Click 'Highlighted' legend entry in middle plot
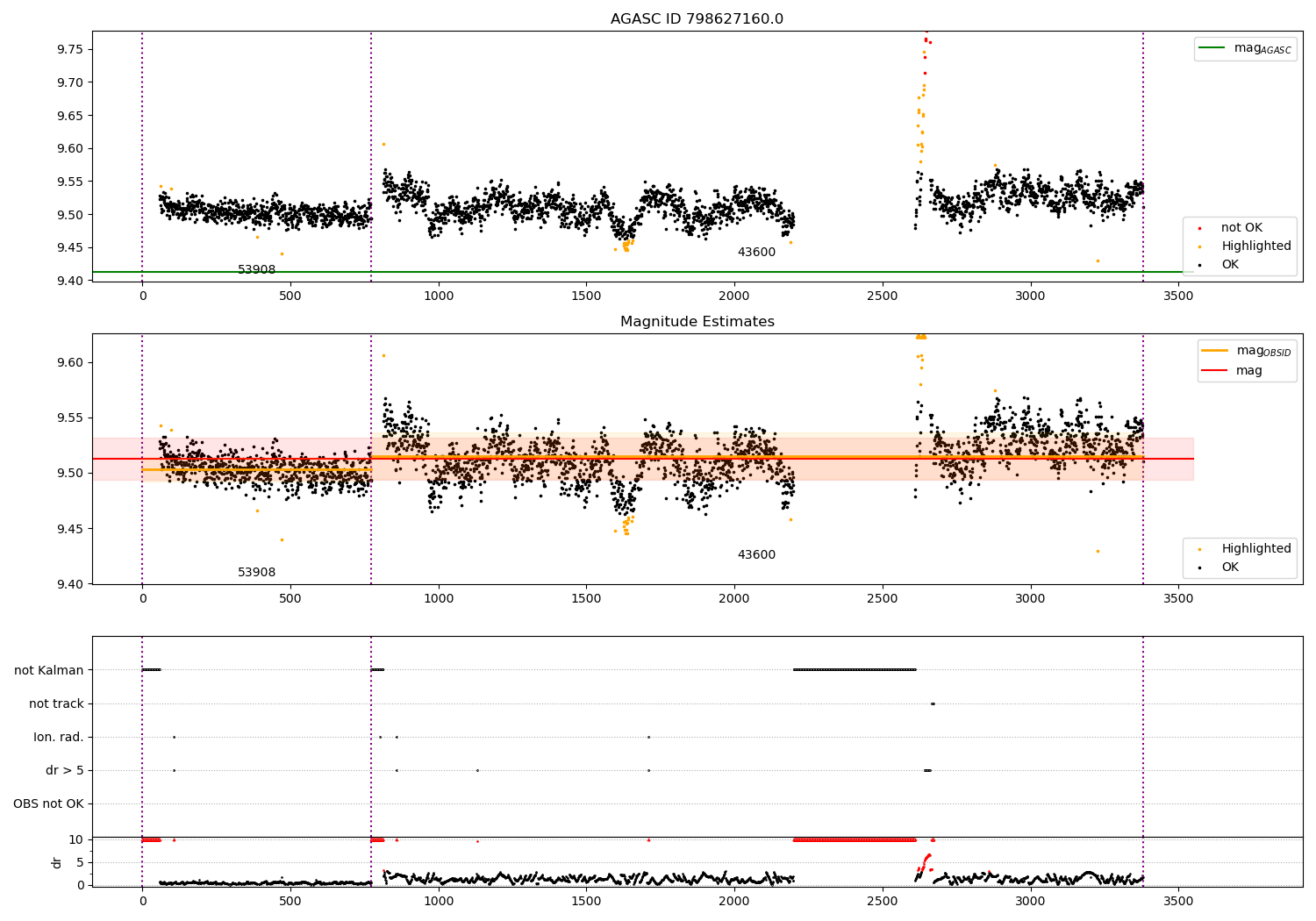The image size is (1316, 921). click(x=1256, y=549)
